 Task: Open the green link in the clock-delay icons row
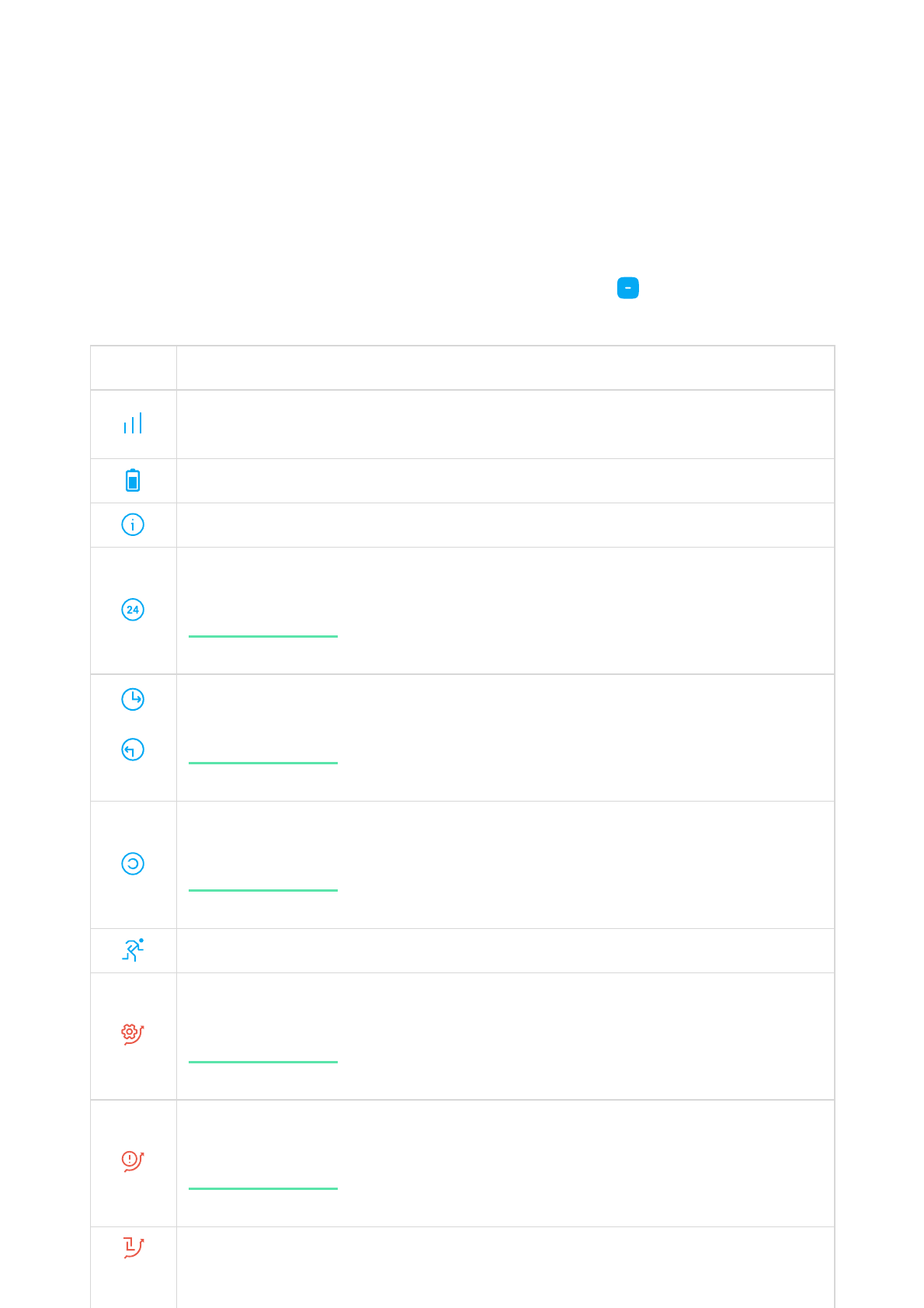pos(263,763)
